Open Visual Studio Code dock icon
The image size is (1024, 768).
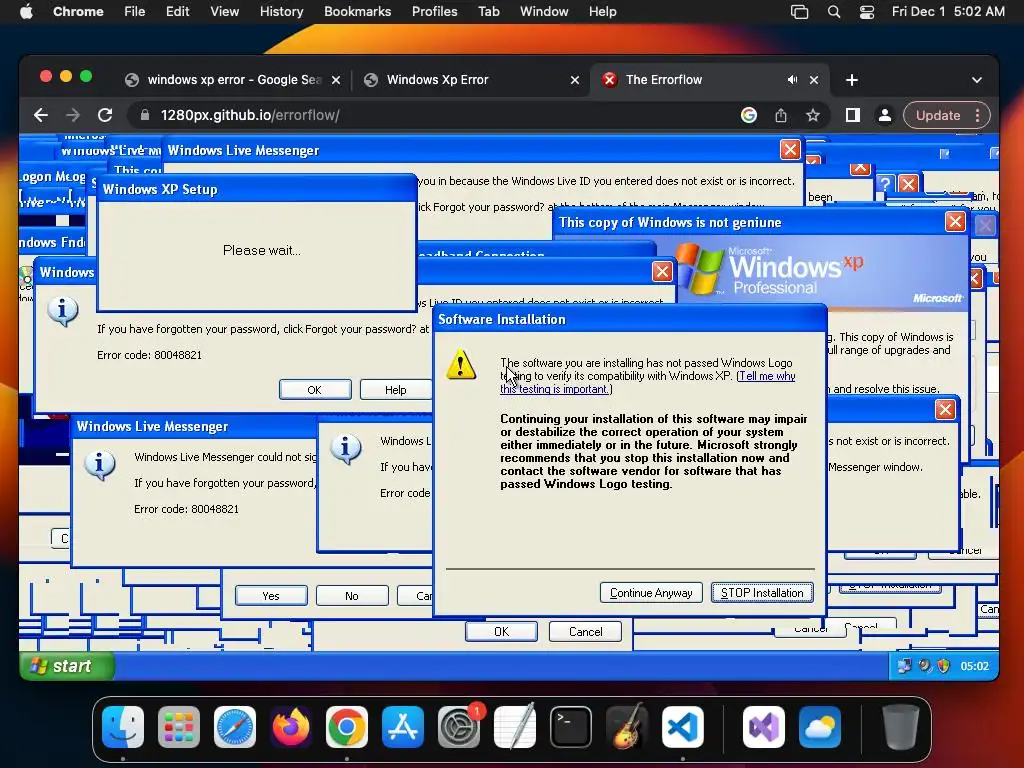coord(682,727)
